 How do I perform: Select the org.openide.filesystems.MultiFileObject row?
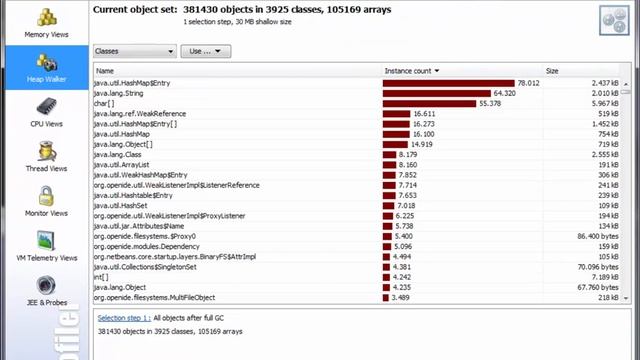357,298
